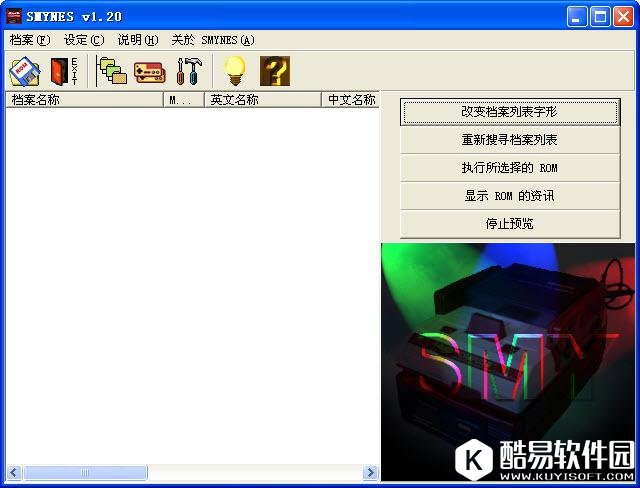This screenshot has height=488, width=640.
Task: Click the green folders toolbar icon
Action: [112, 71]
